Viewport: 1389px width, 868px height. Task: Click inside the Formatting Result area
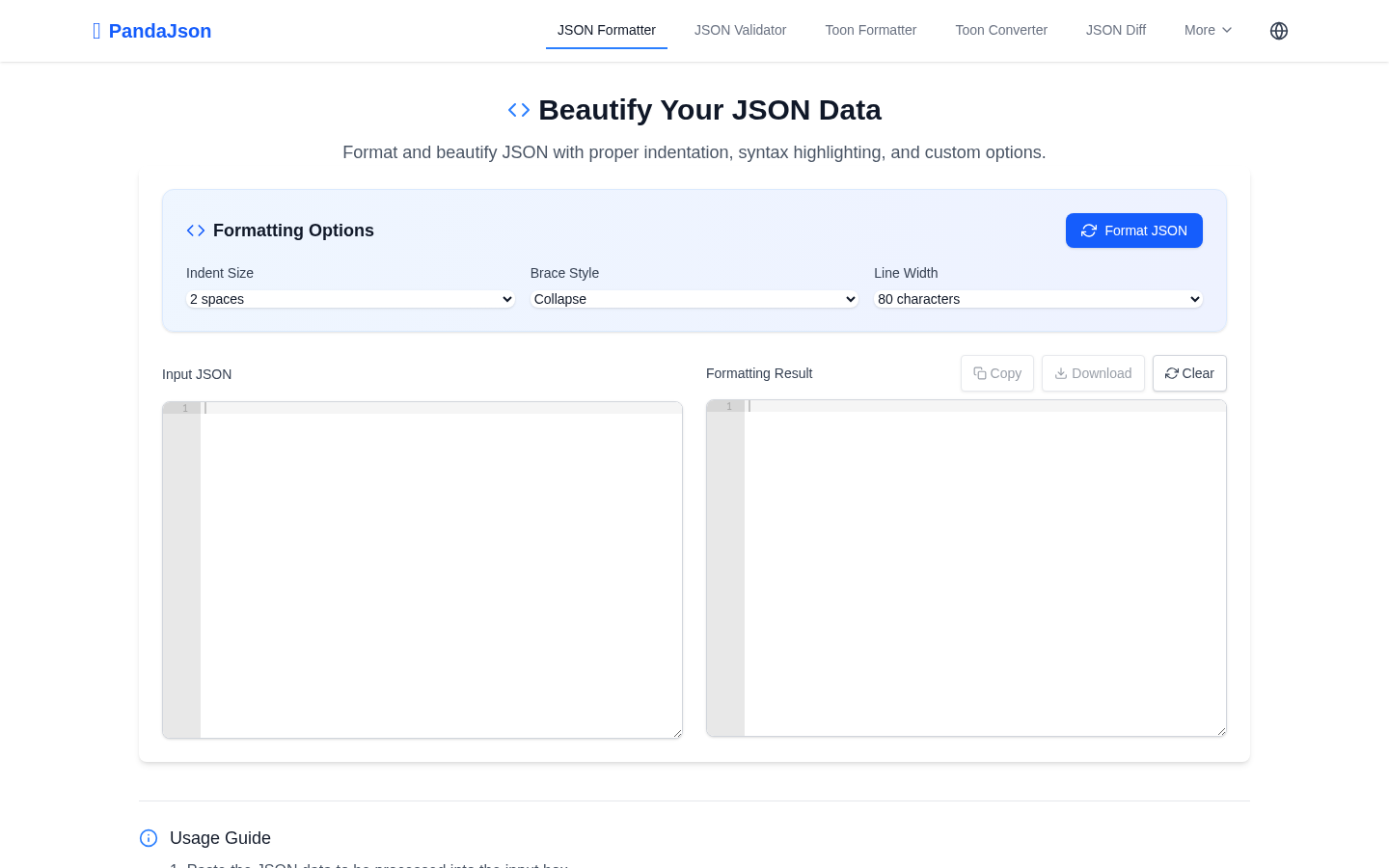pos(967,568)
